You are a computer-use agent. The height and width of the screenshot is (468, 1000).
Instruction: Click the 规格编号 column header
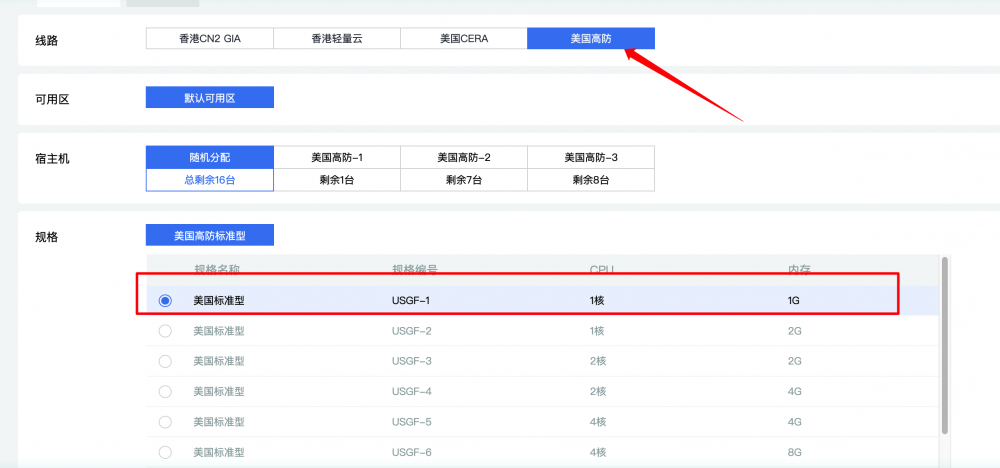point(415,269)
